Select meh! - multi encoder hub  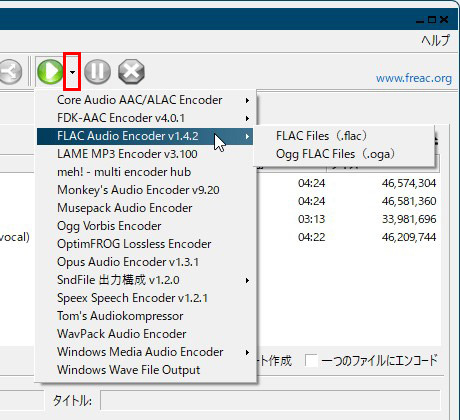click(145, 172)
